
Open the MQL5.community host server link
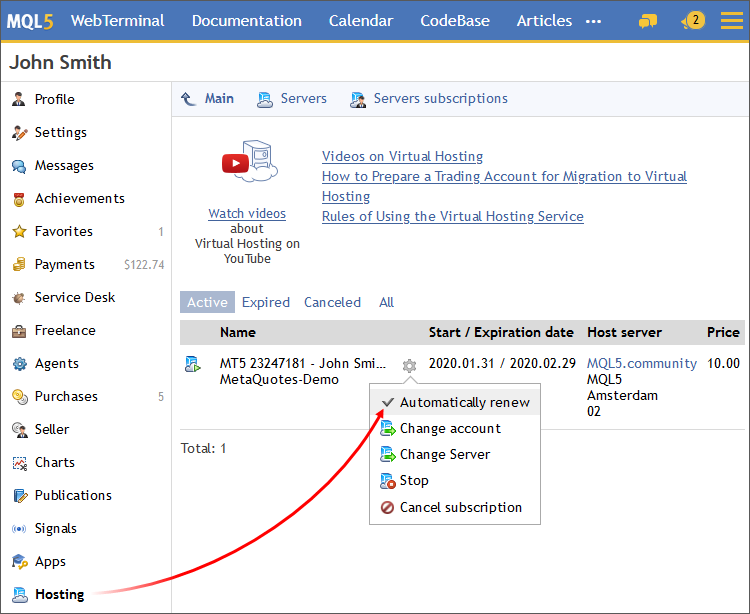pyautogui.click(x=641, y=363)
